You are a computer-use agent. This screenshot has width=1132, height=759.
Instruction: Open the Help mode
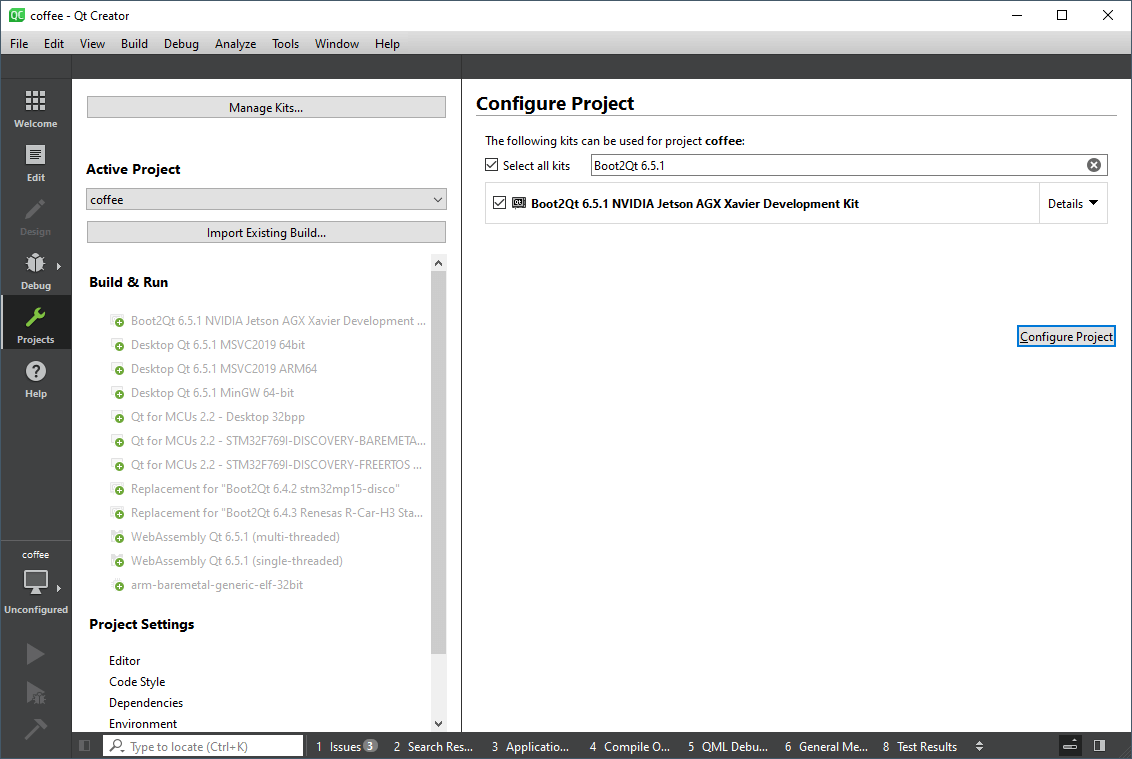point(35,379)
